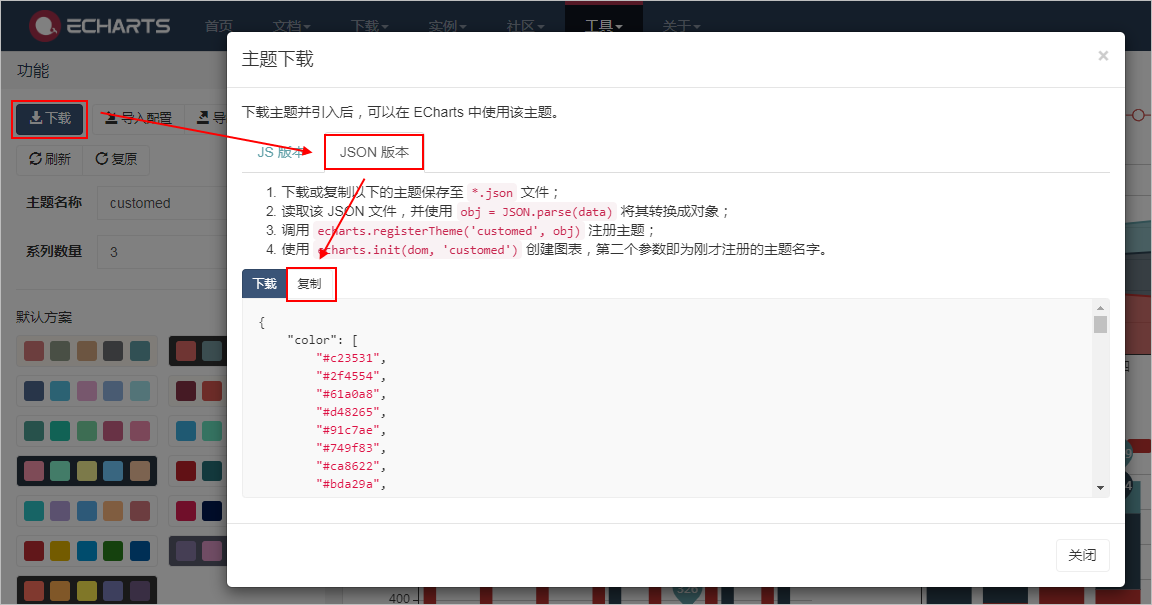Expand the 社区 navigation menu

[525, 26]
